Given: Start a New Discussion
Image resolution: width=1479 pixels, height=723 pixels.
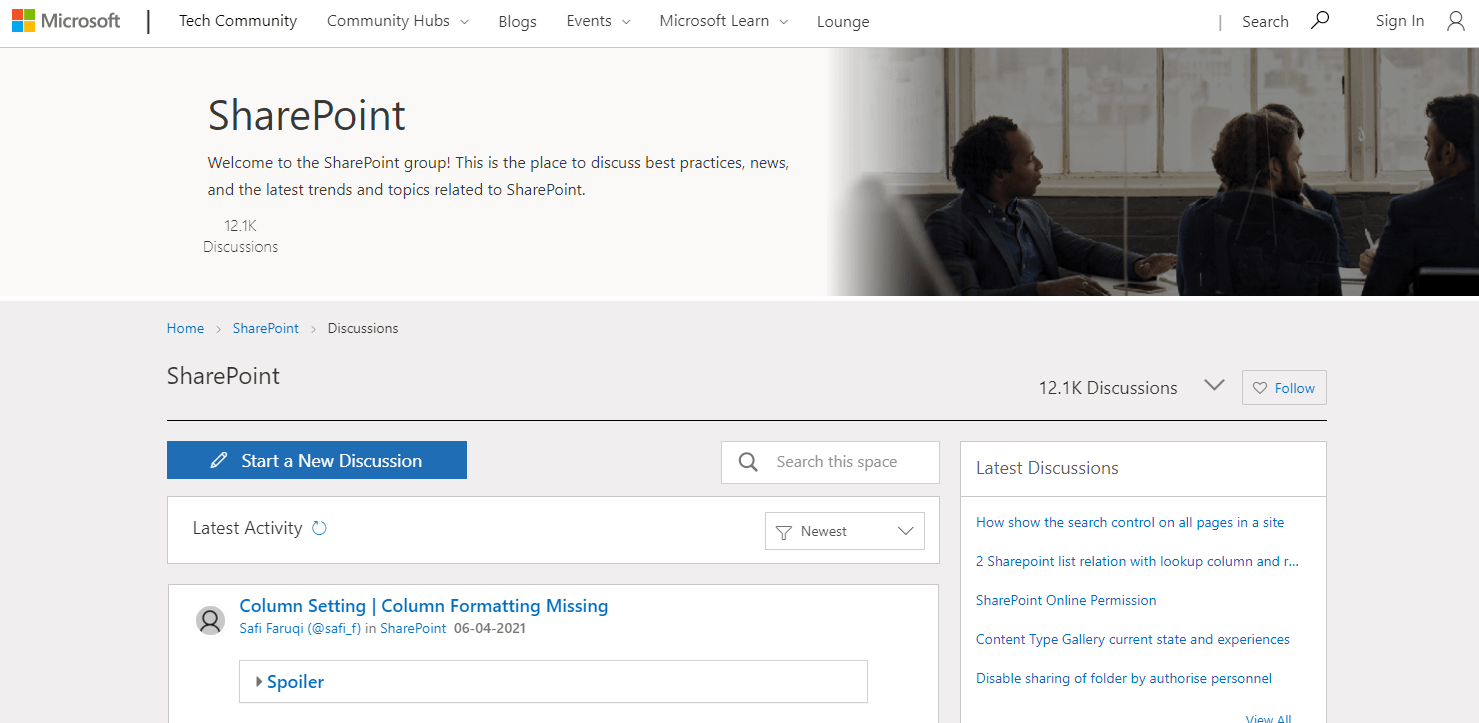Looking at the screenshot, I should click(317, 460).
